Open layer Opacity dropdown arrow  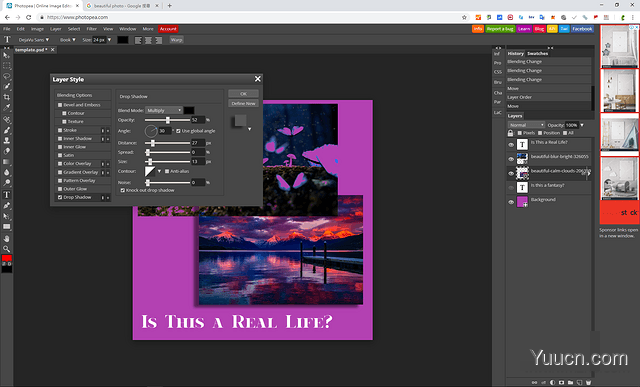point(582,125)
